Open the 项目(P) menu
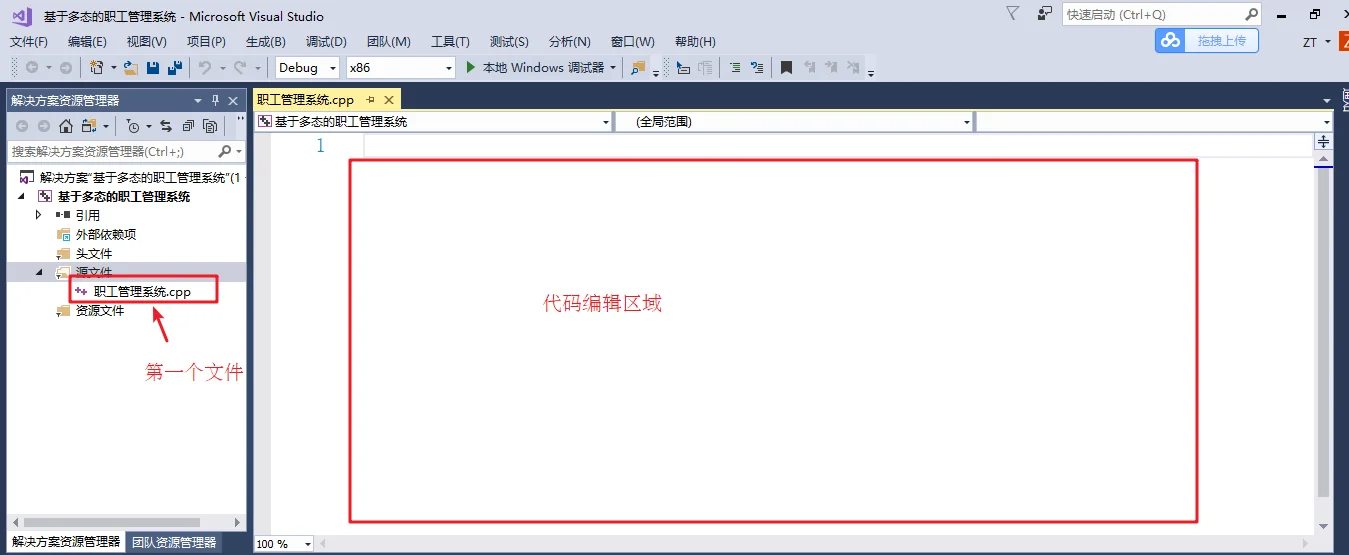 (x=206, y=41)
